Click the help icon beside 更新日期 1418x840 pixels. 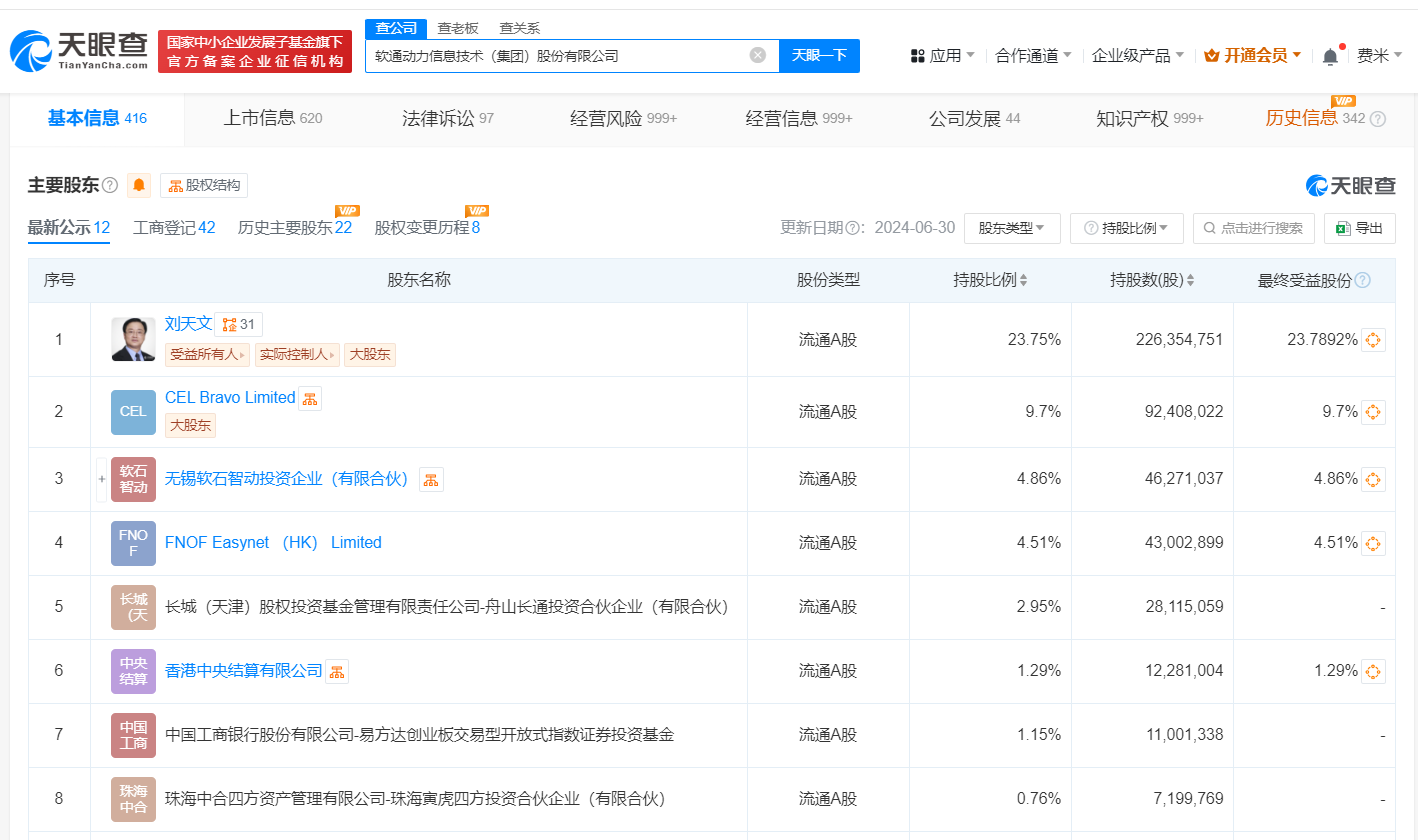click(854, 228)
